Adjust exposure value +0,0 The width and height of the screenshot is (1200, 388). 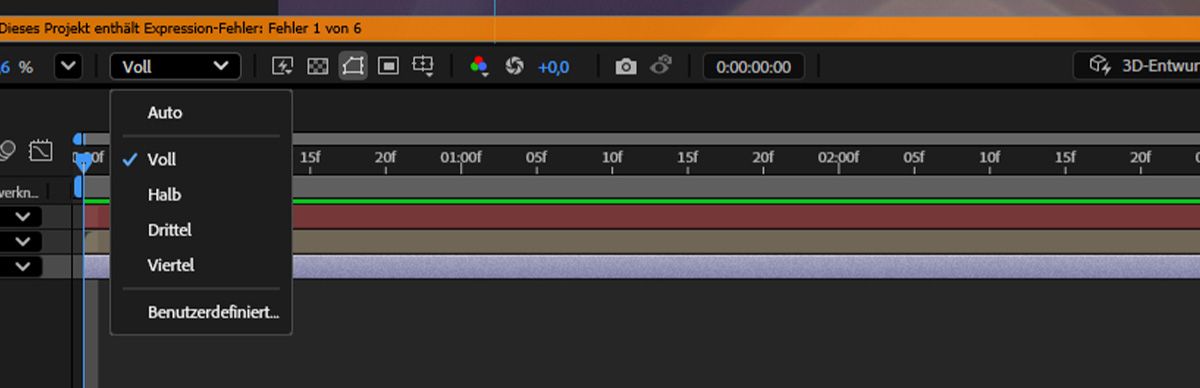coord(553,67)
